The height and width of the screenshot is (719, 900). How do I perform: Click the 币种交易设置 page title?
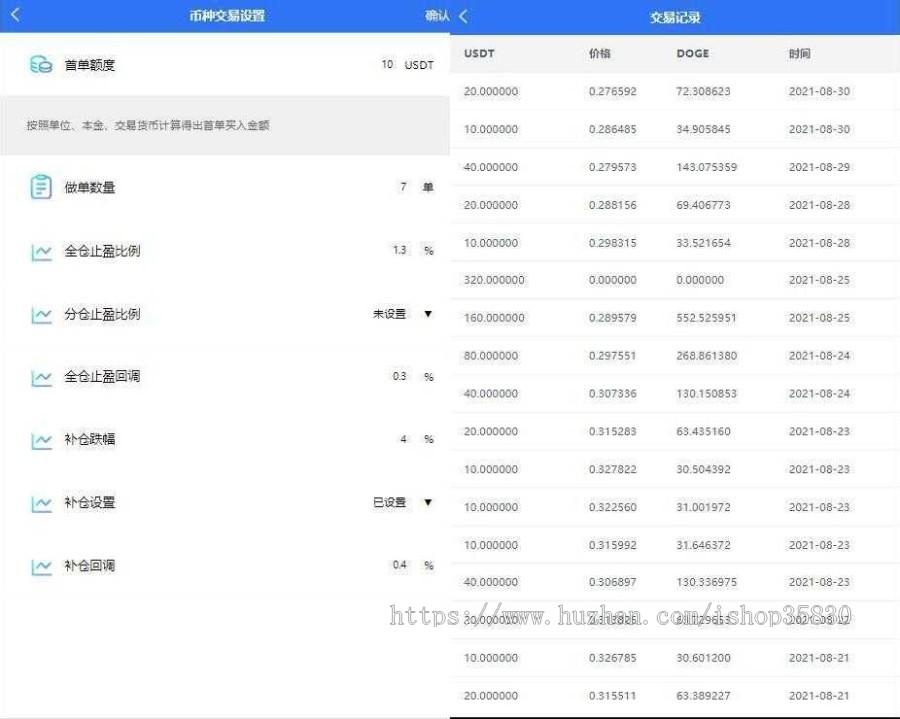227,15
